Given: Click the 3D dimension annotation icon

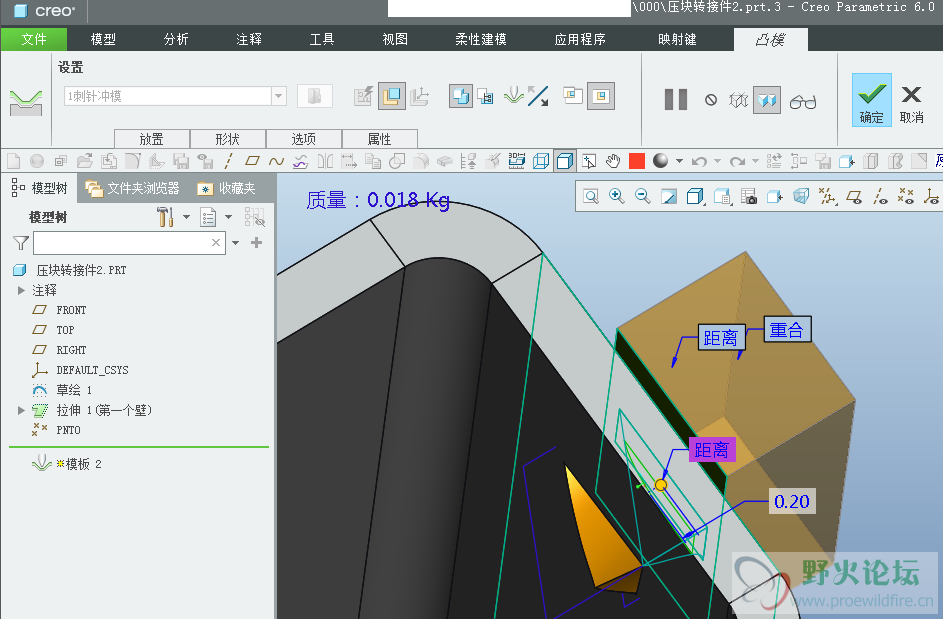Looking at the screenshot, I should point(517,161).
